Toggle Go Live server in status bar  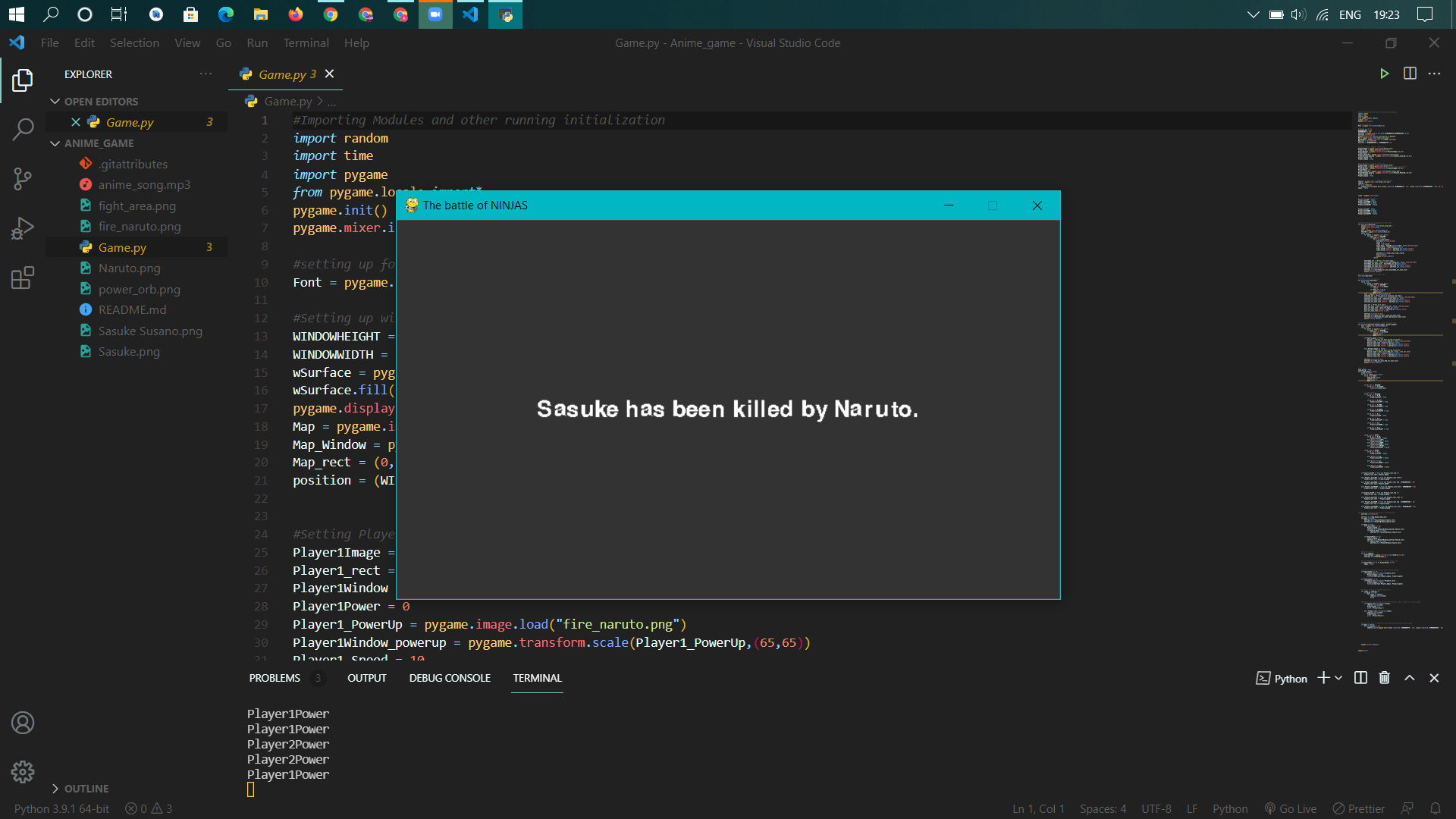coord(1290,809)
